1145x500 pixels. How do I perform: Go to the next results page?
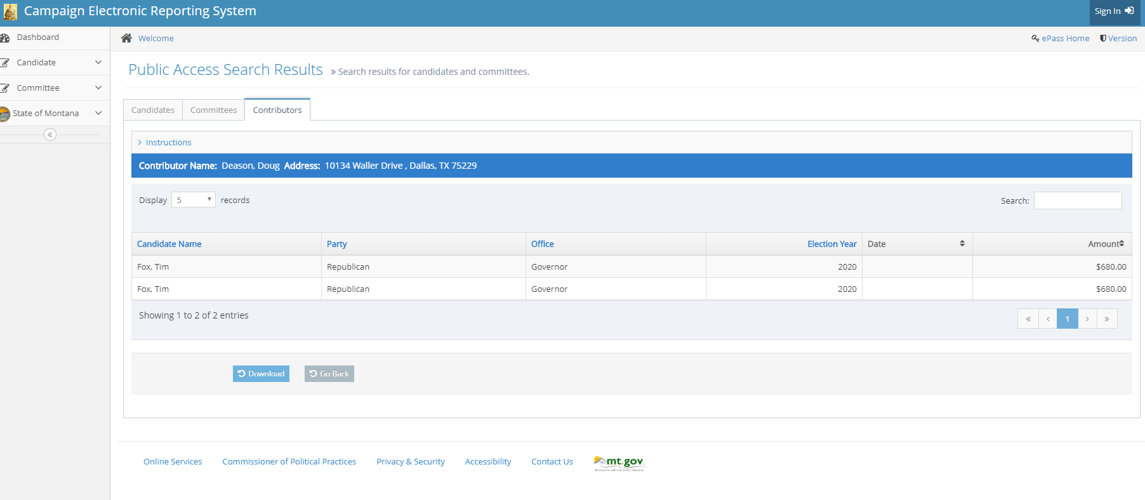pos(1087,319)
